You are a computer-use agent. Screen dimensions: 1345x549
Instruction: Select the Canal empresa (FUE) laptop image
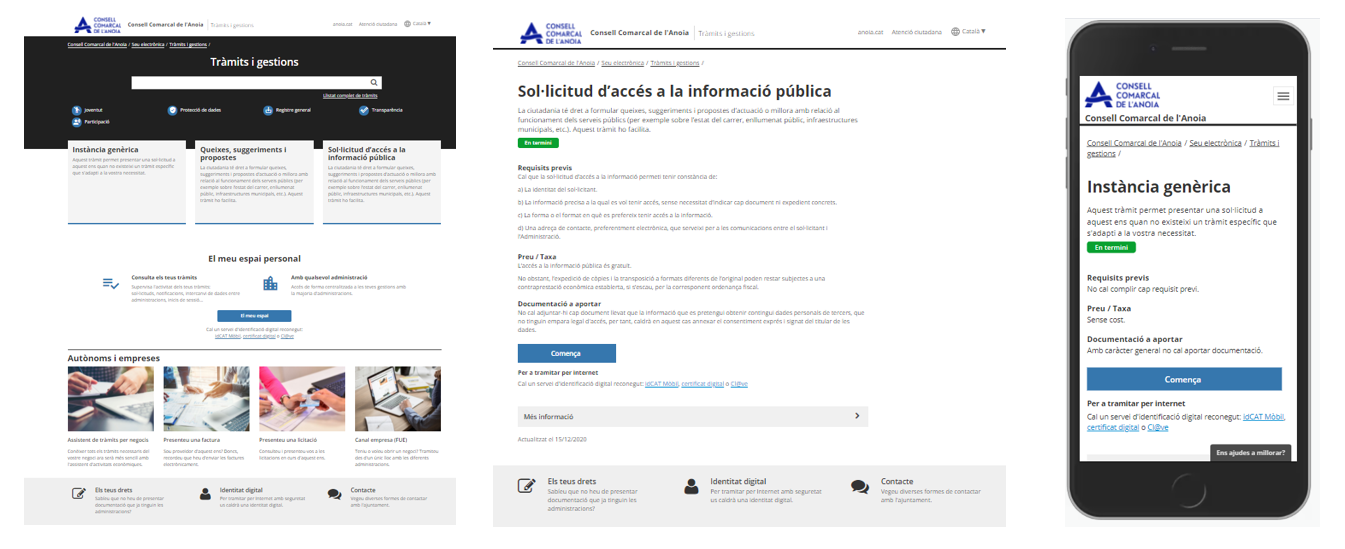(x=397, y=397)
